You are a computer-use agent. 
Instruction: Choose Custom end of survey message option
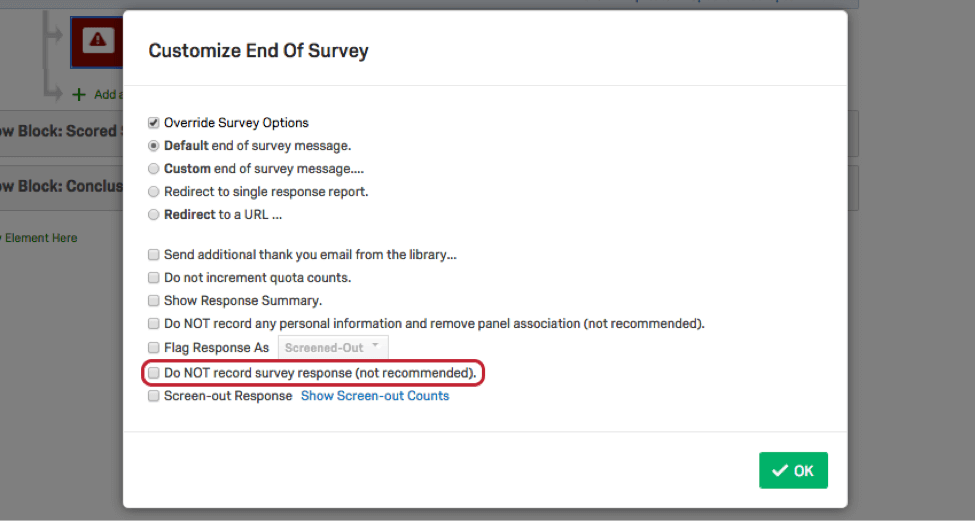154,169
